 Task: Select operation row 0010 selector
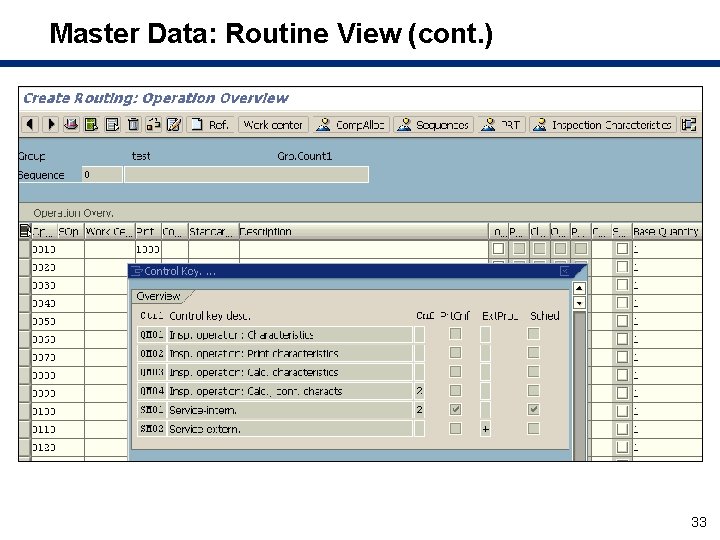coord(25,249)
